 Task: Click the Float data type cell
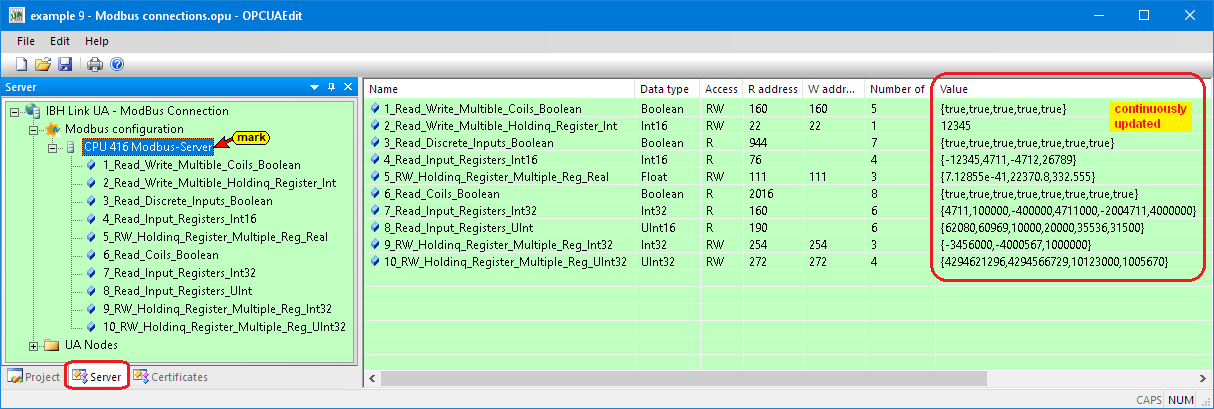pyautogui.click(x=654, y=177)
